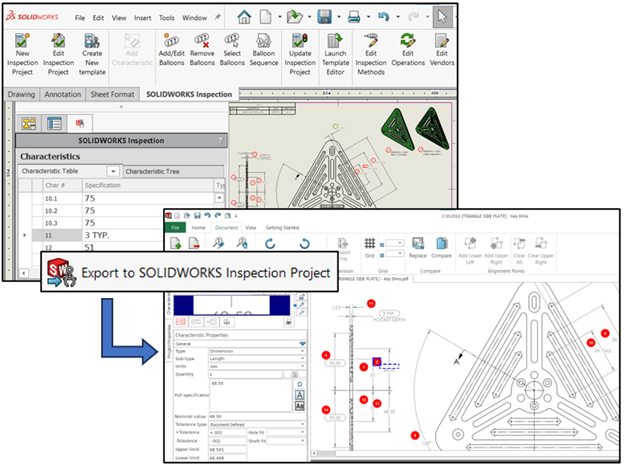
Task: Toggle the uppercase A text button
Action: [300, 395]
